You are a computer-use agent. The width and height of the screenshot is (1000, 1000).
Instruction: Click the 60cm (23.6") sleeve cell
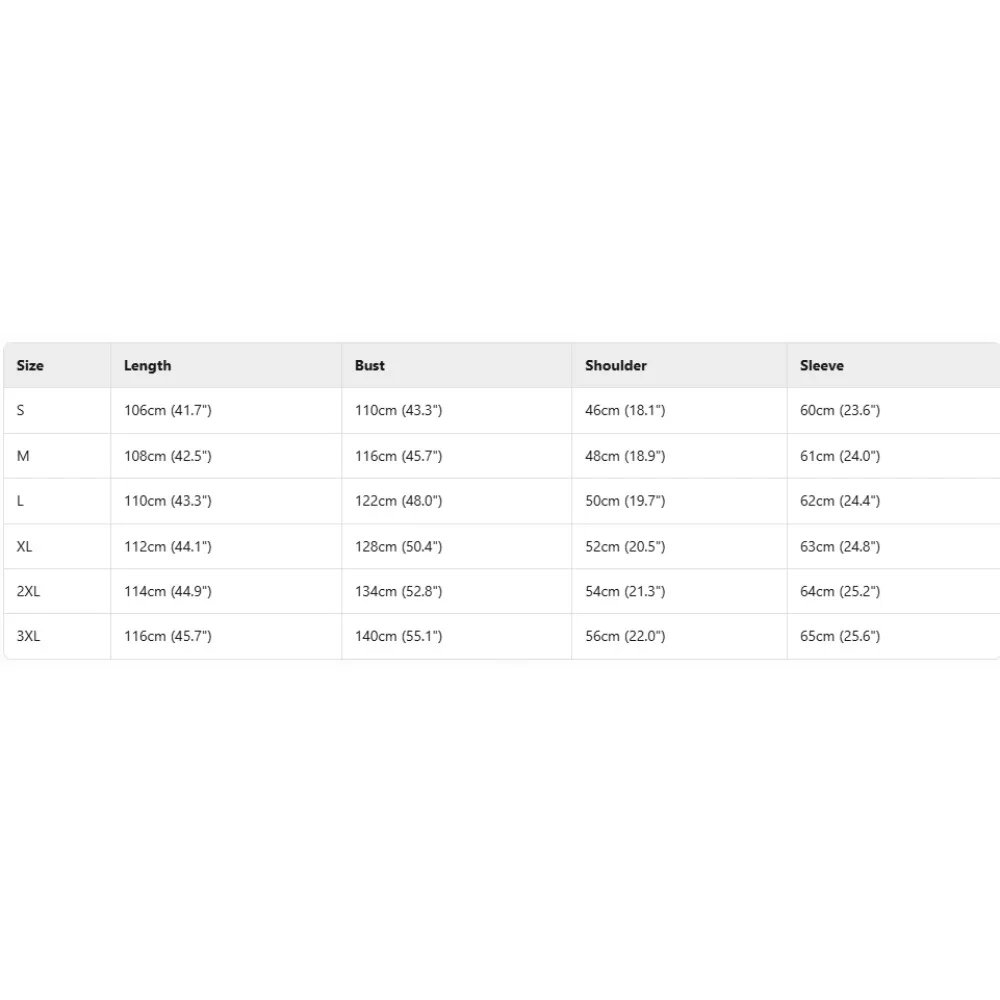[x=839, y=411]
